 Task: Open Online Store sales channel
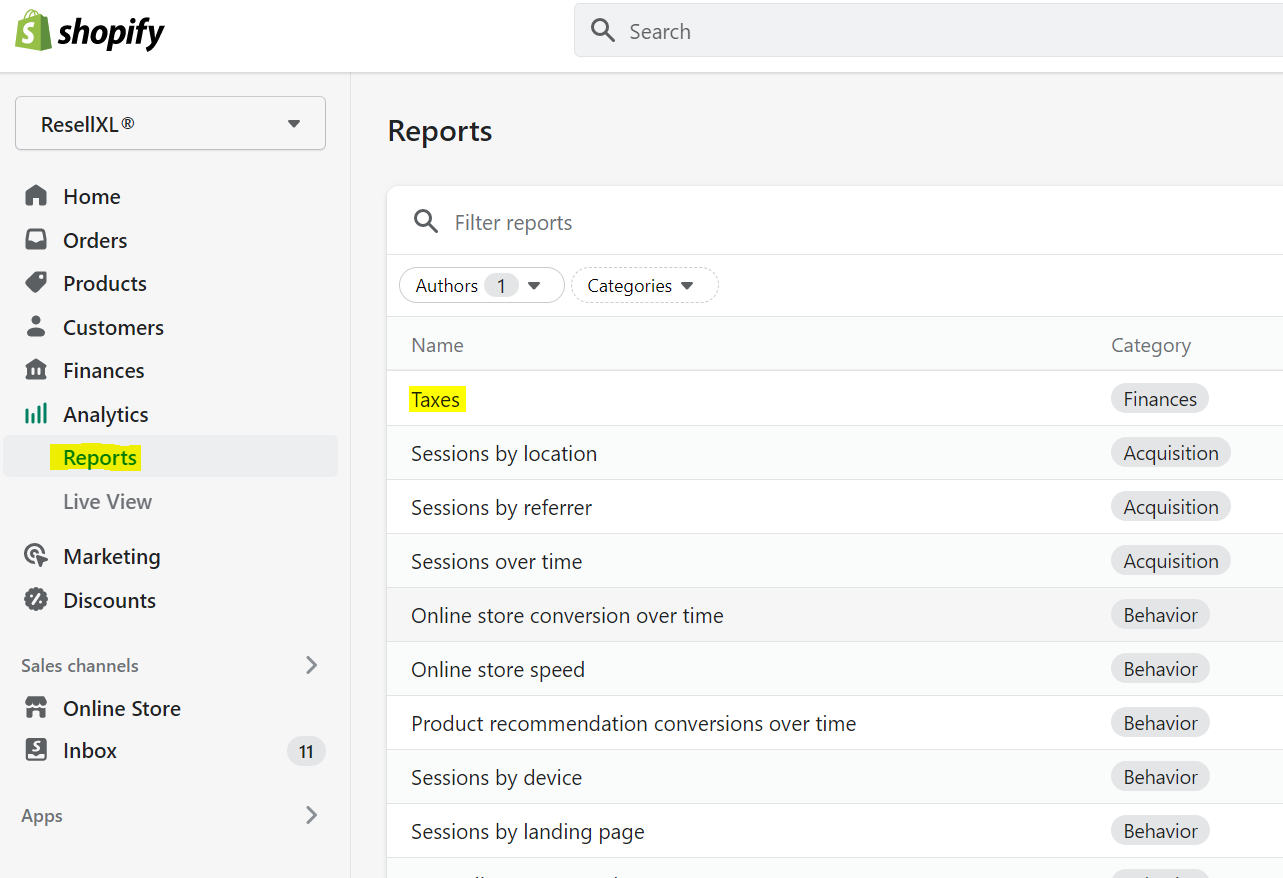pos(122,709)
